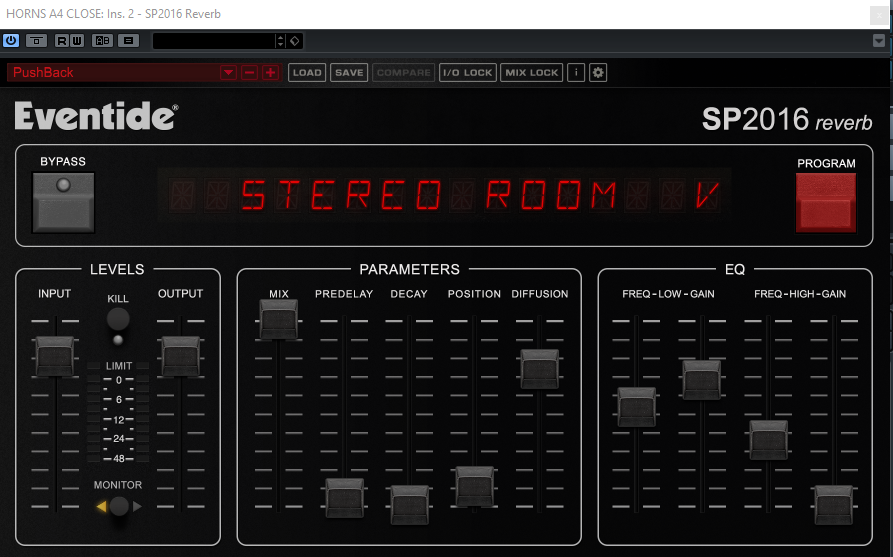Switch A/B settings comparison
The width and height of the screenshot is (893, 557).
click(x=103, y=40)
